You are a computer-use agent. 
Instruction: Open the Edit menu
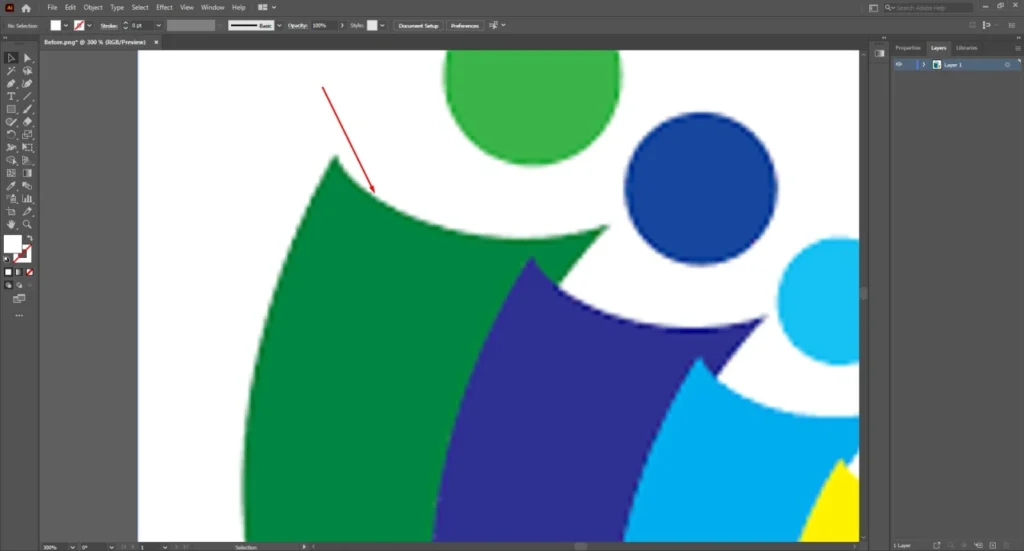click(71, 8)
